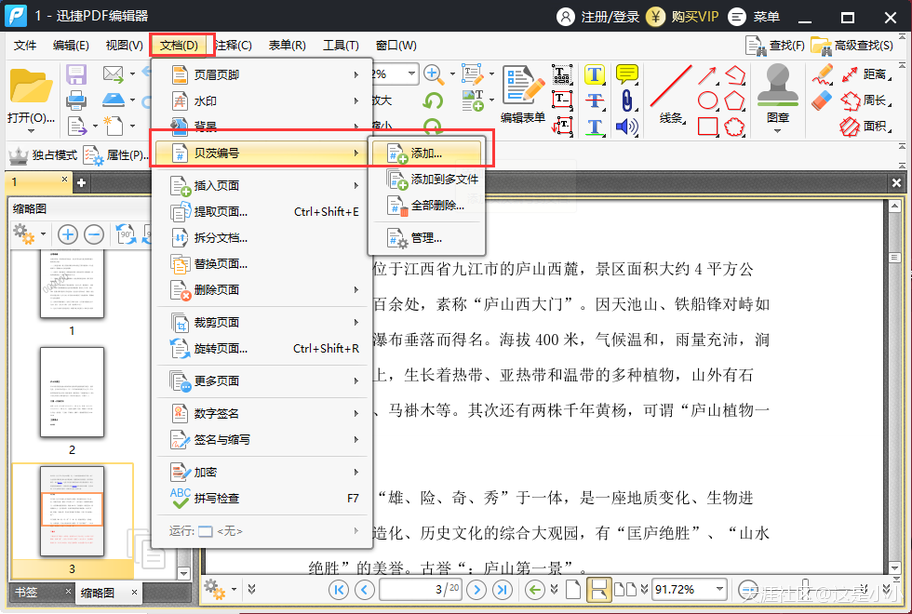
Task: Select the 线条 line tool
Action: pos(671,94)
